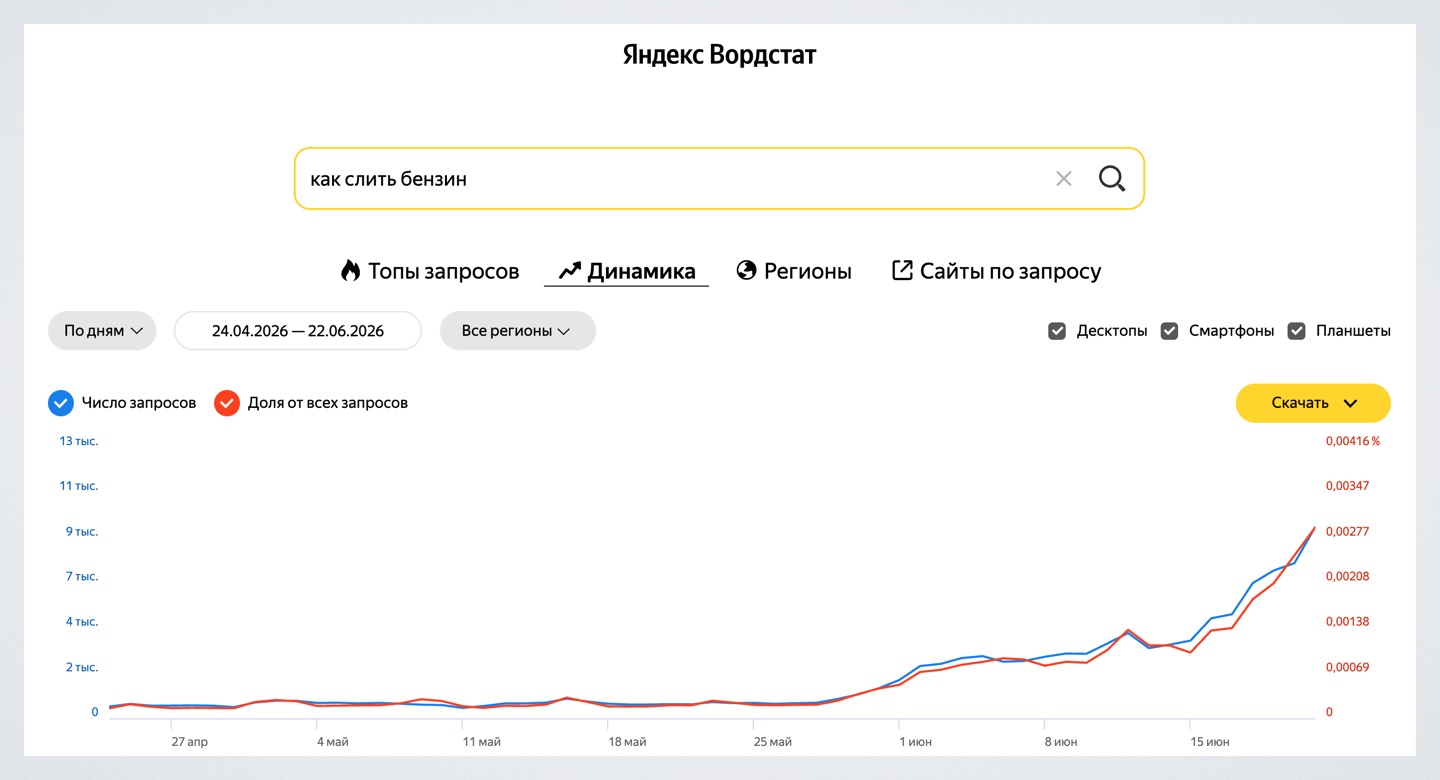Click the 15 июн date label
The width and height of the screenshot is (1440, 780).
click(1210, 742)
